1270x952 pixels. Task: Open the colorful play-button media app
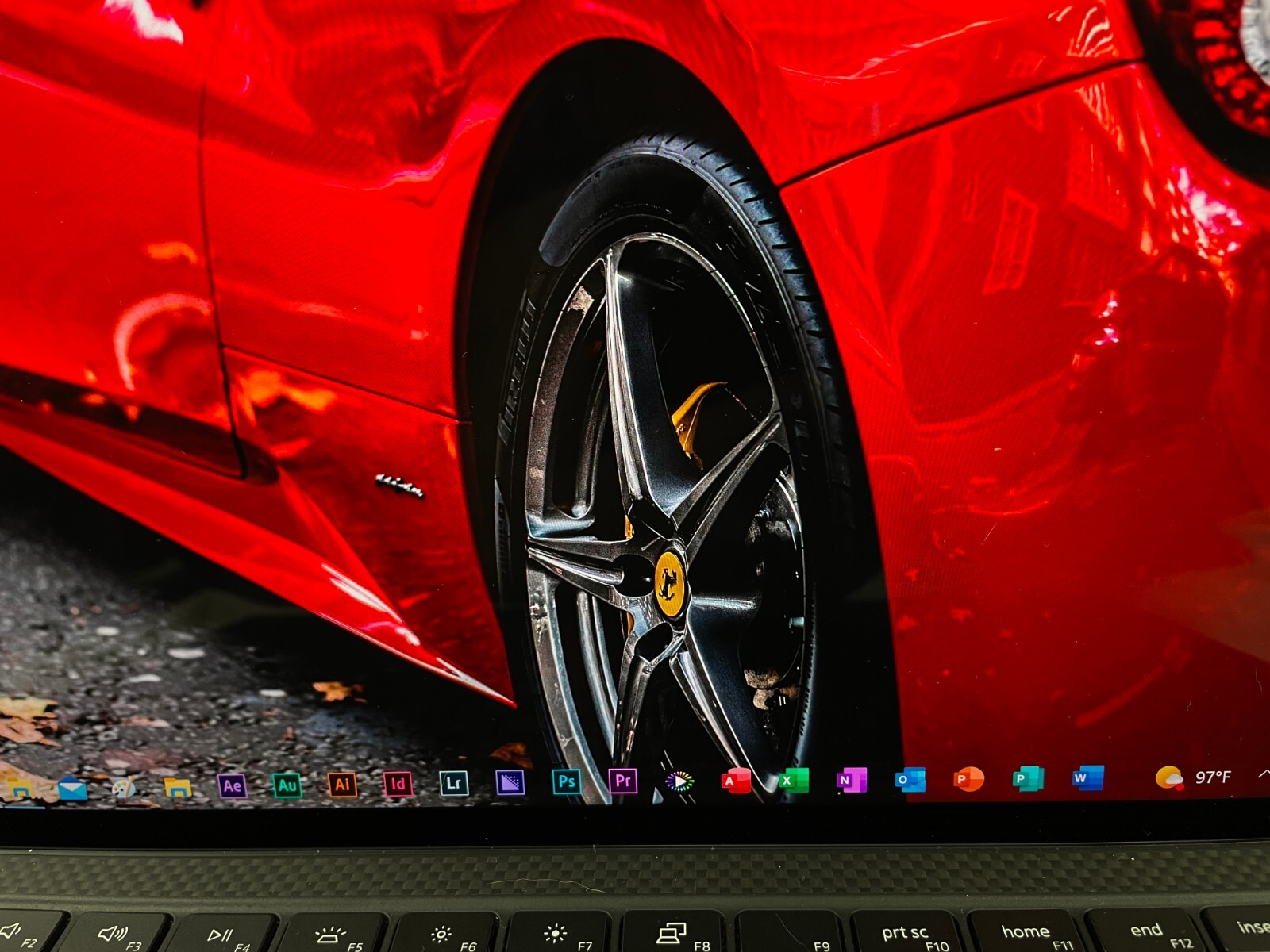(679, 781)
